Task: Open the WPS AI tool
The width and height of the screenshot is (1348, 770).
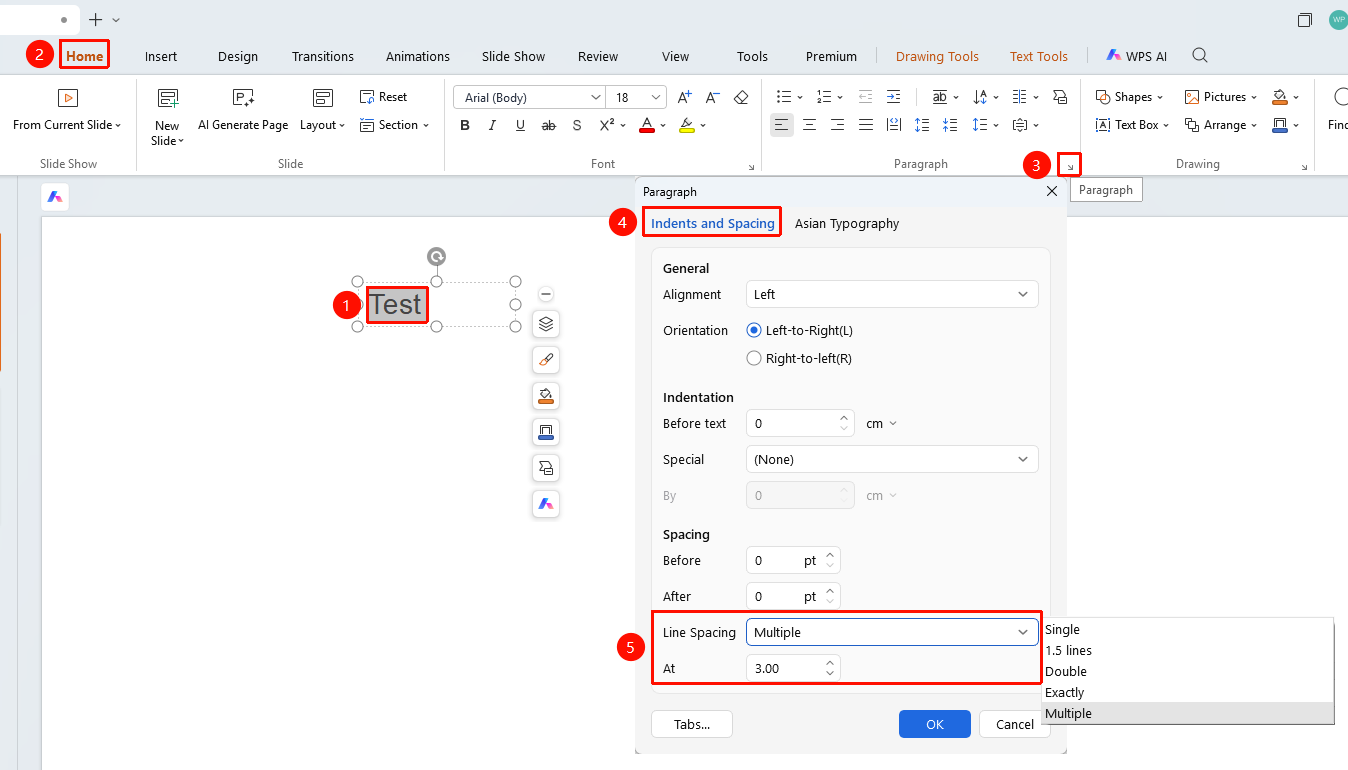Action: 1136,56
